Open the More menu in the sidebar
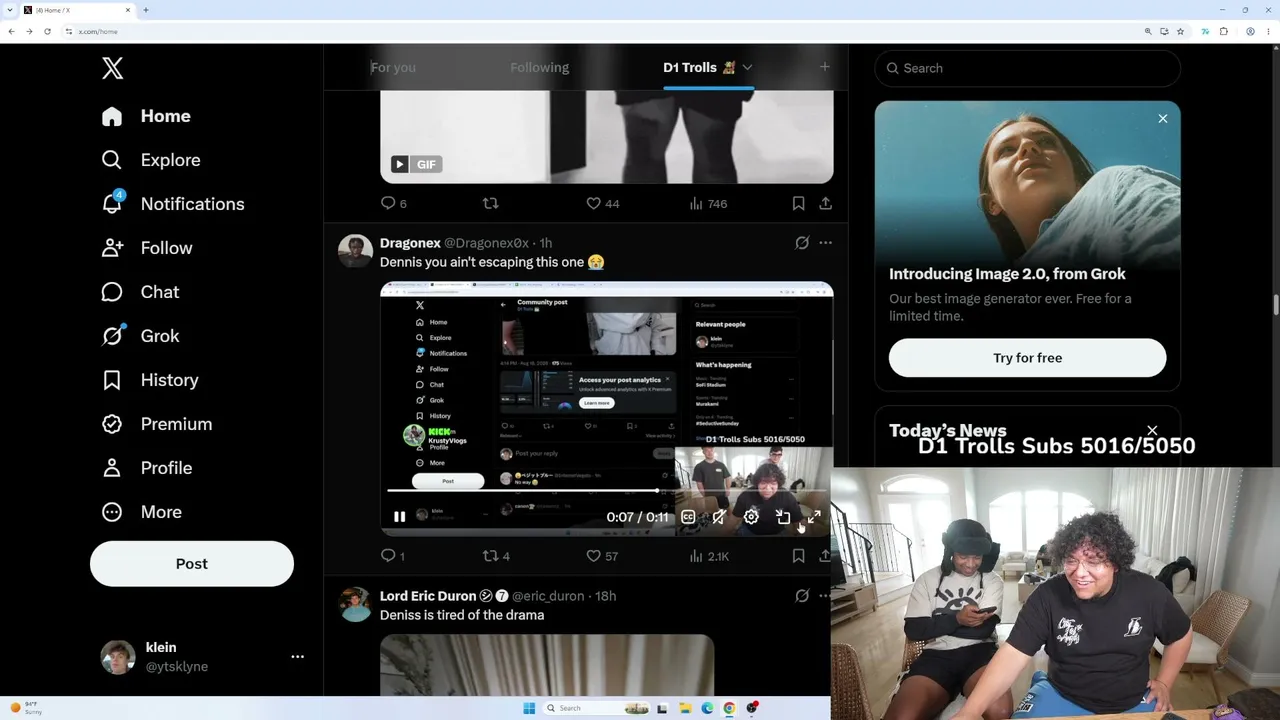1280x720 pixels. (x=141, y=512)
